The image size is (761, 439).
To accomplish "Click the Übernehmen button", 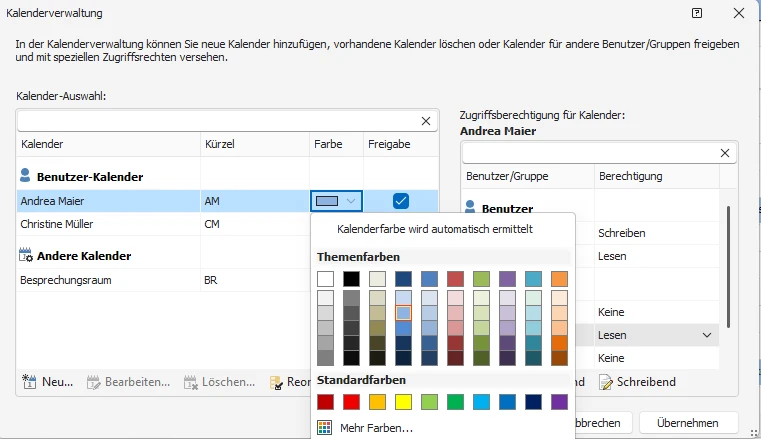I will click(x=688, y=423).
